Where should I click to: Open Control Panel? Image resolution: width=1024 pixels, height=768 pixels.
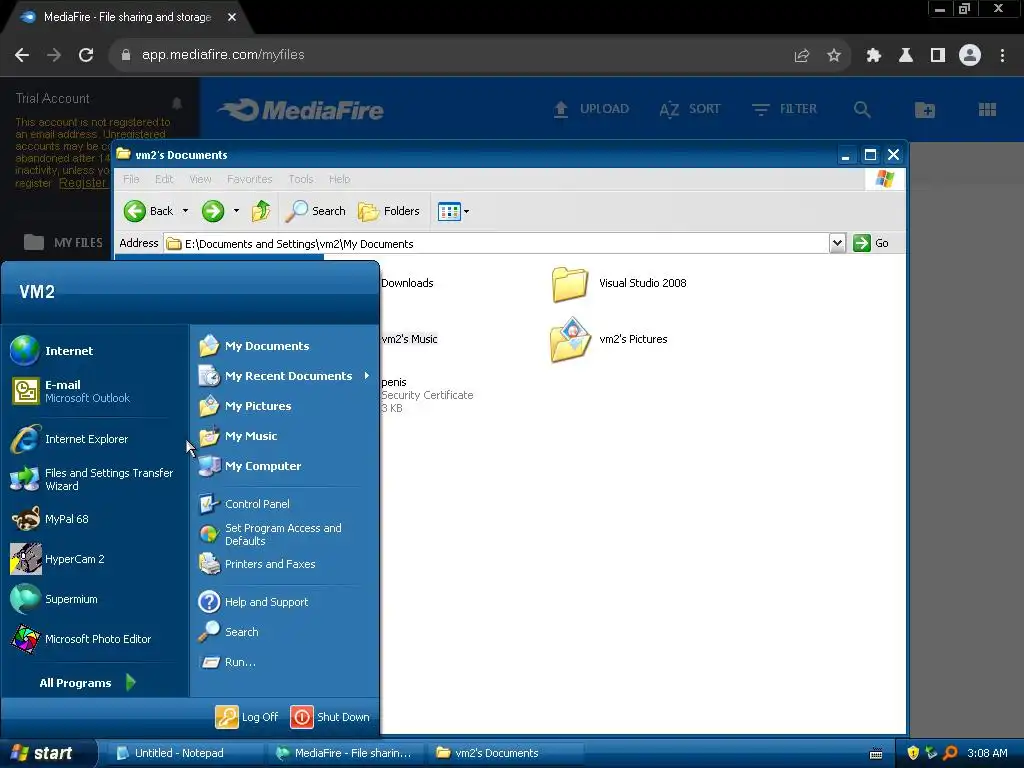pyautogui.click(x=244, y=504)
